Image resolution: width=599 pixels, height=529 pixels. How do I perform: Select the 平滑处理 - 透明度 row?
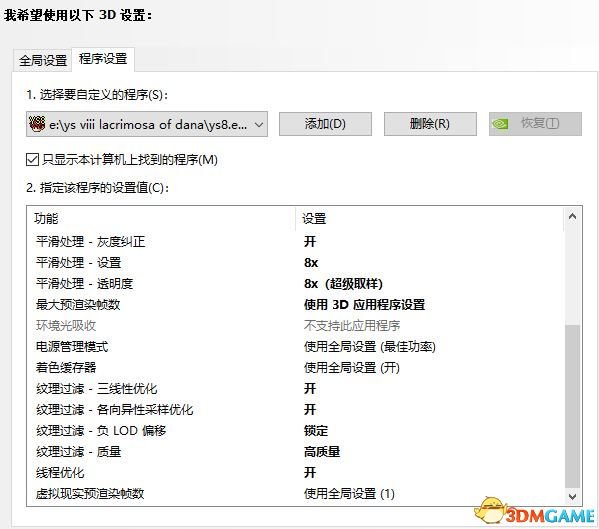296,284
